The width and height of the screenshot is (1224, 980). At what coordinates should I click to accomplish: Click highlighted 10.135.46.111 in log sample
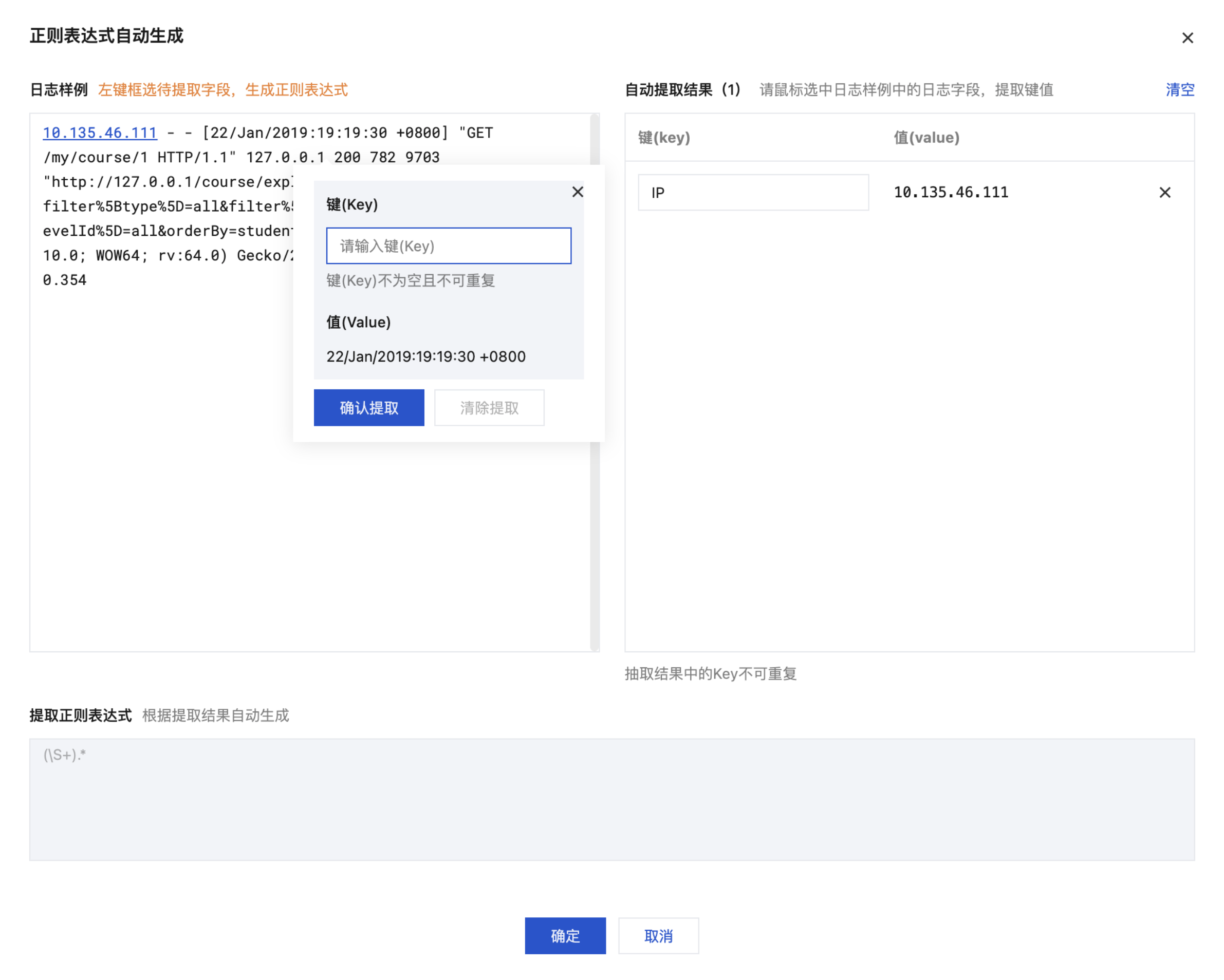pos(100,133)
